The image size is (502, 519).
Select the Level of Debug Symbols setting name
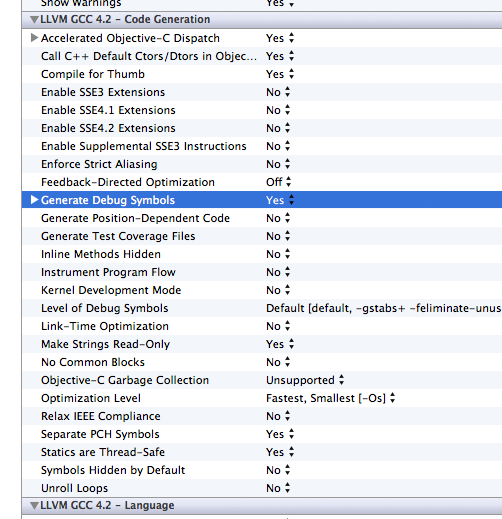(x=104, y=308)
